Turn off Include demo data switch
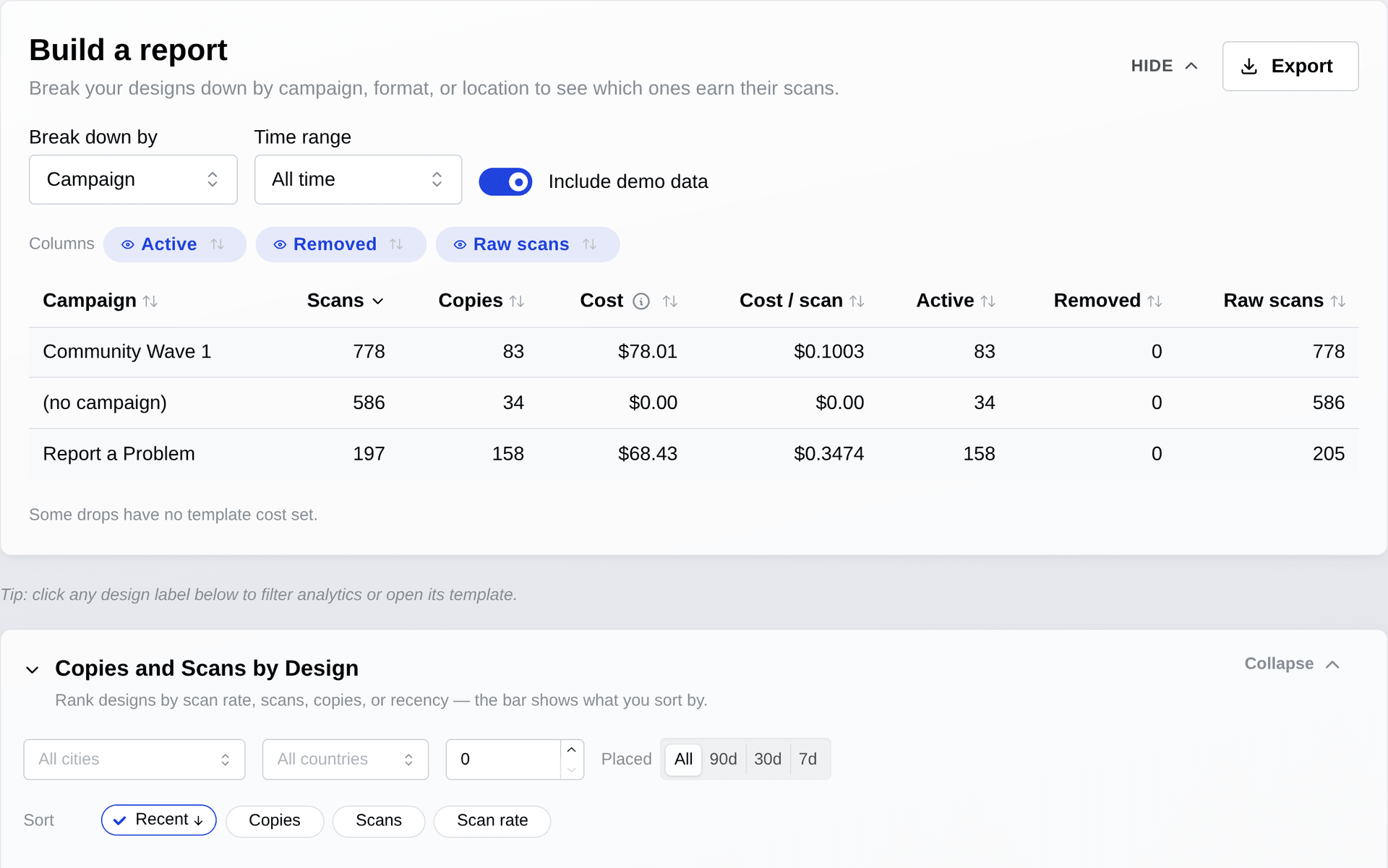The image size is (1388, 868). [505, 181]
